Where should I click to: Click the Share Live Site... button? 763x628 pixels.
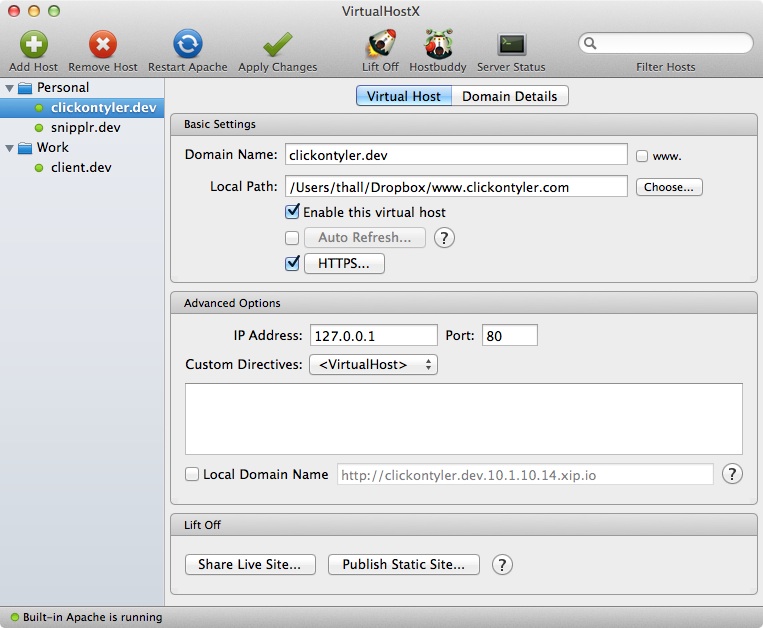click(x=250, y=564)
